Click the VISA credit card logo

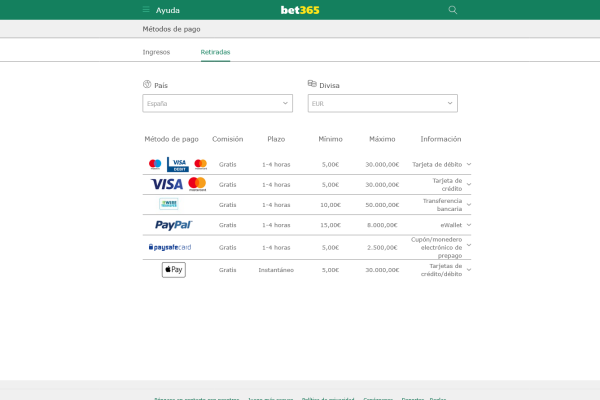tap(167, 184)
